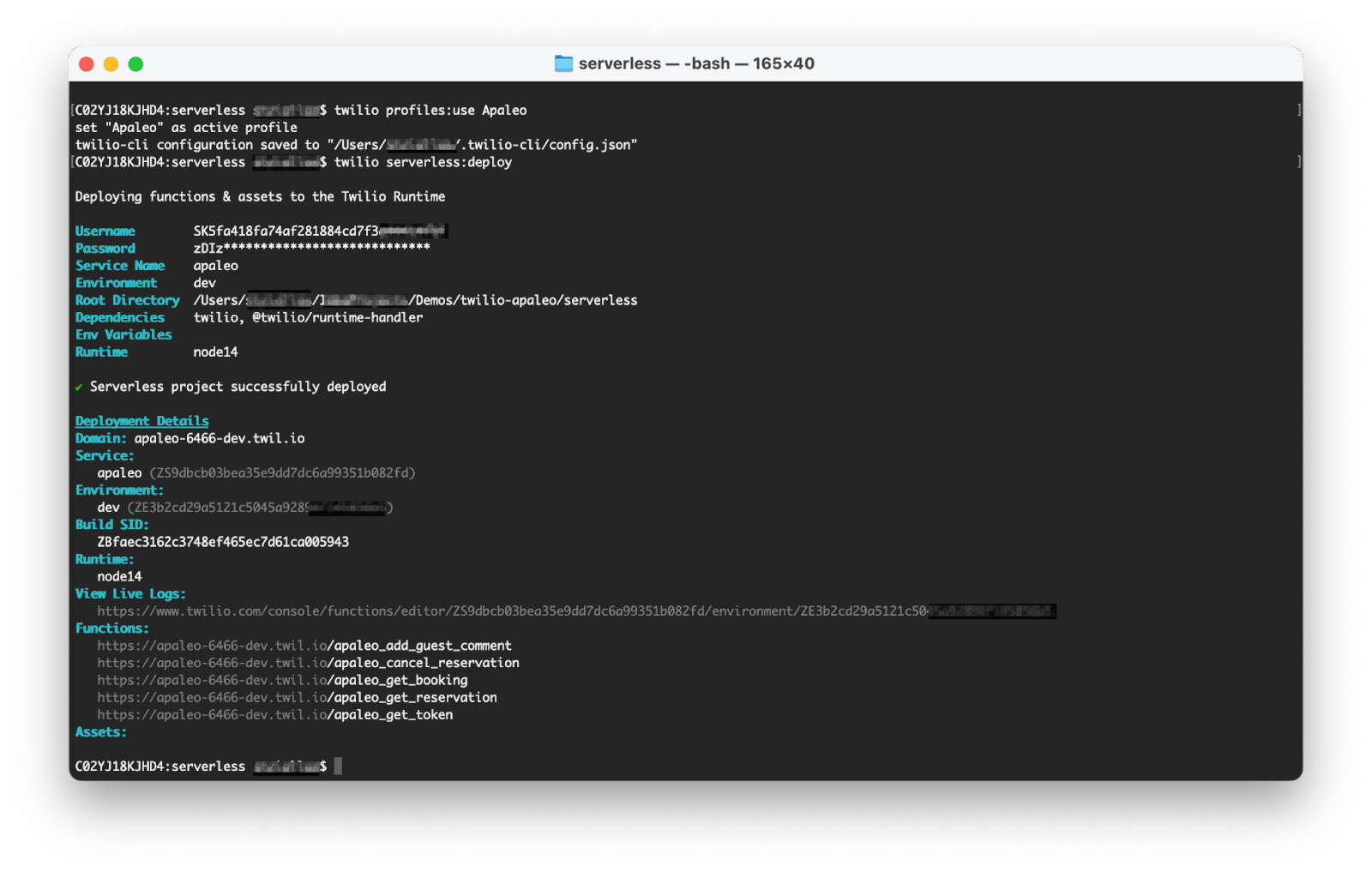Click the 'Username' label
Image resolution: width=1372 pixels, height=872 pixels.
[105, 232]
